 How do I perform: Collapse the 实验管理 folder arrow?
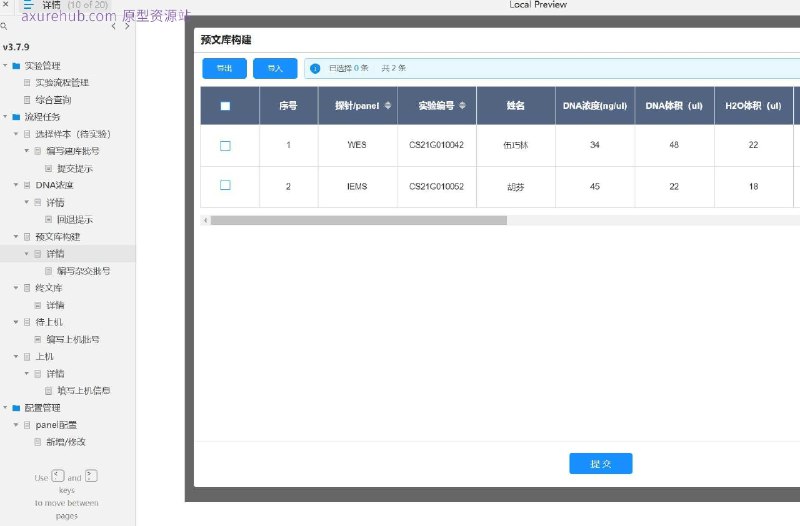[5, 66]
